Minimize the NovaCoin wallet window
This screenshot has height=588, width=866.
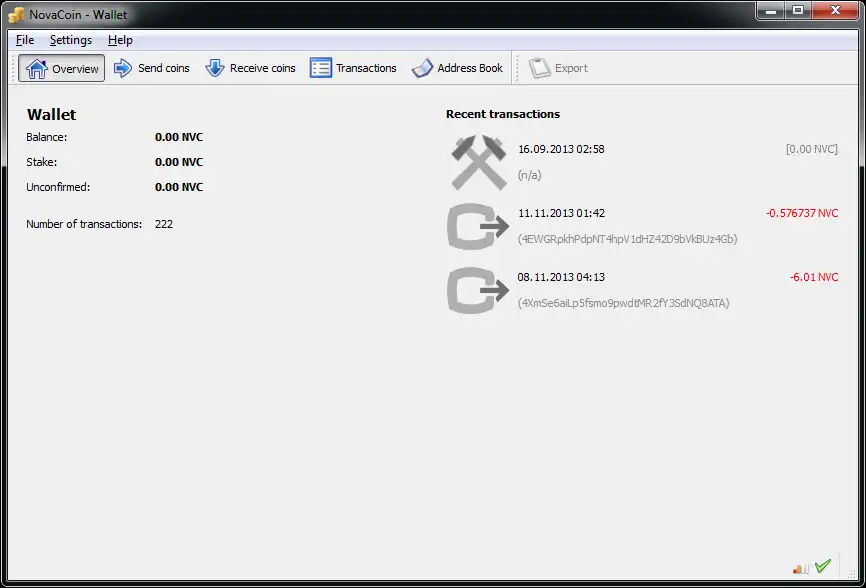tap(771, 10)
